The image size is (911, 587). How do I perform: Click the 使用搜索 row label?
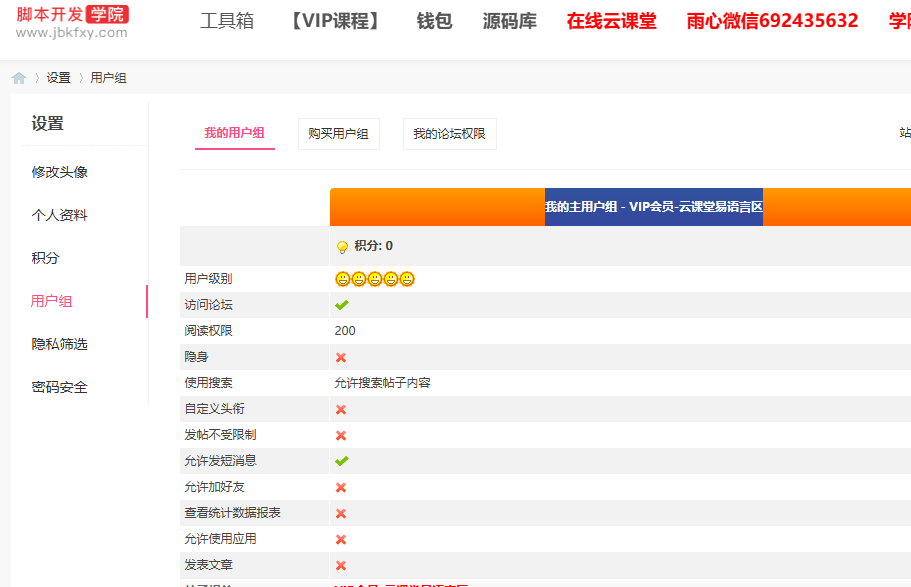[209, 383]
